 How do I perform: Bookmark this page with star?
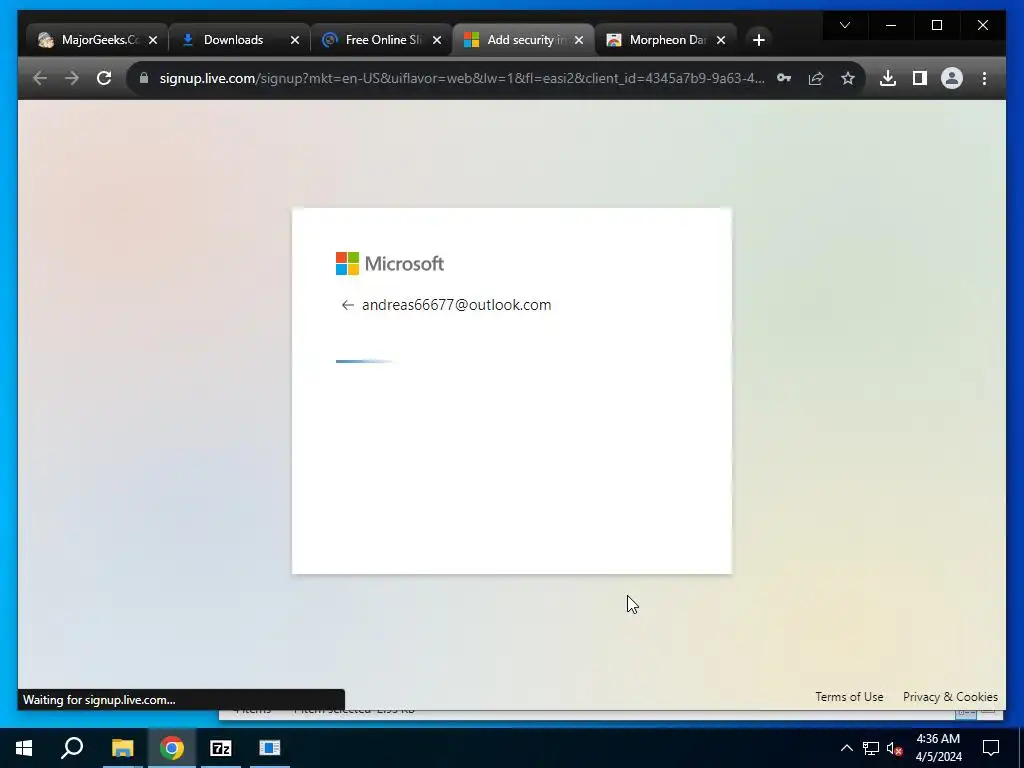click(848, 78)
